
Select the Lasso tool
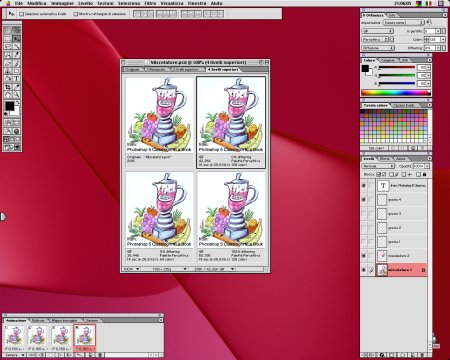8,46
